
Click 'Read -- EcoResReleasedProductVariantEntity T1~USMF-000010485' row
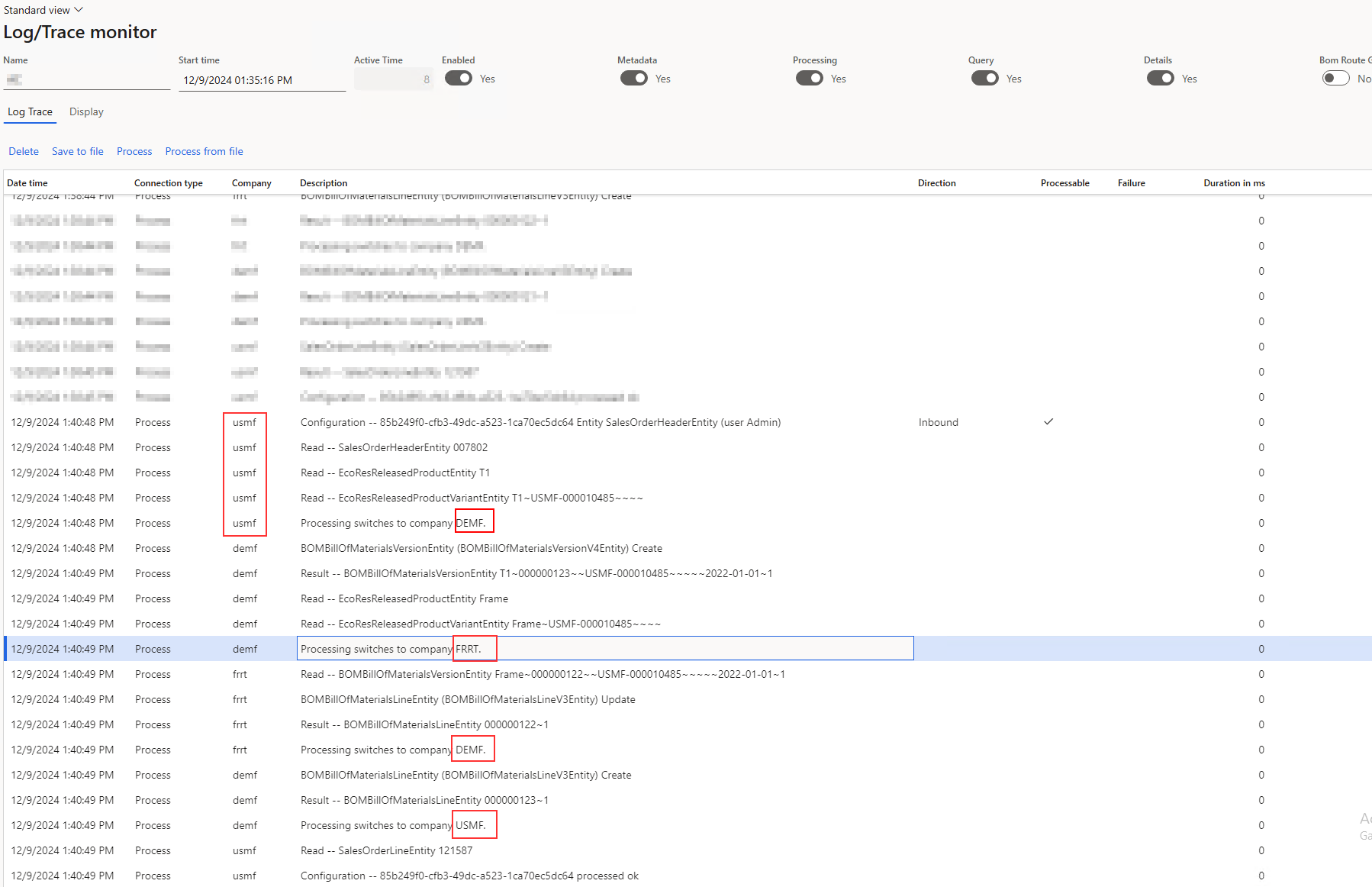[x=687, y=498]
